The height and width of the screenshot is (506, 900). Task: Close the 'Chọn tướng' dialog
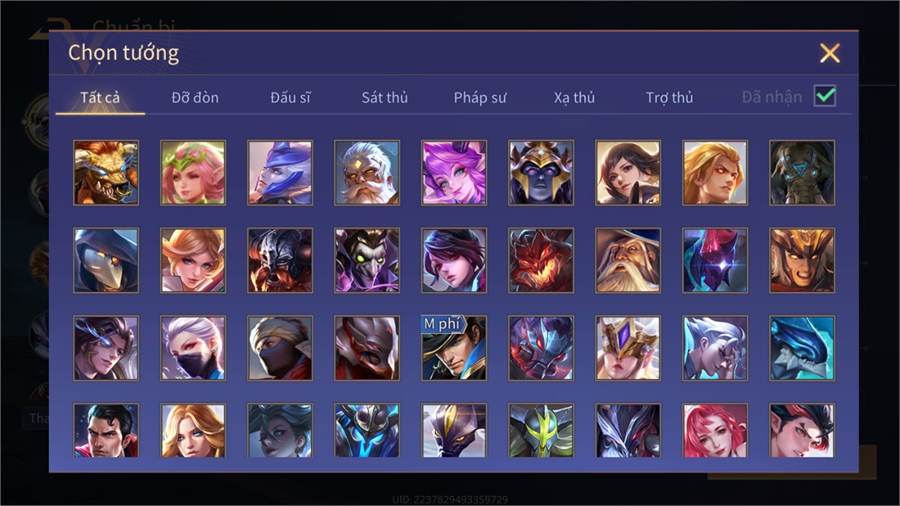click(x=829, y=53)
